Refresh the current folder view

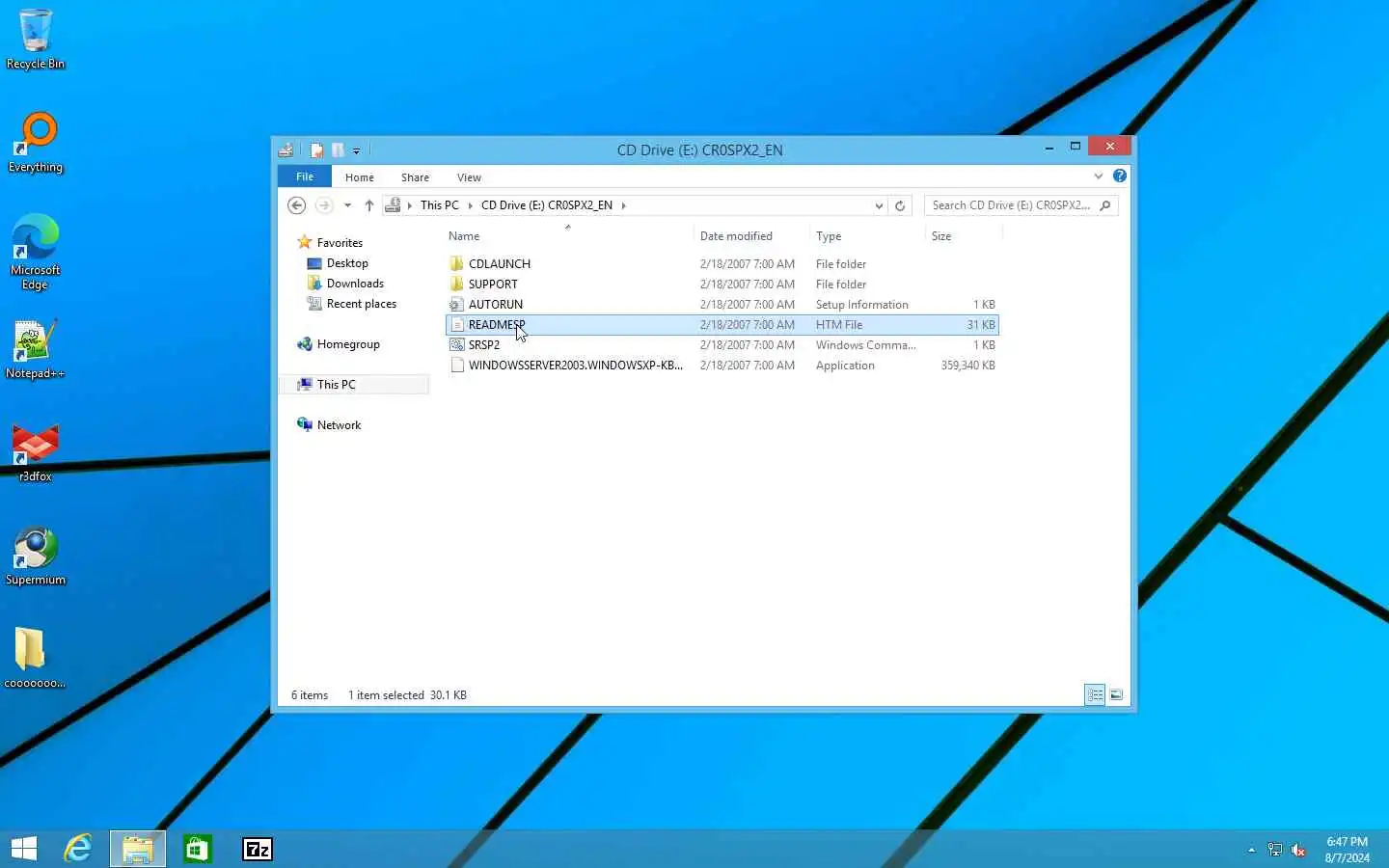pyautogui.click(x=900, y=205)
